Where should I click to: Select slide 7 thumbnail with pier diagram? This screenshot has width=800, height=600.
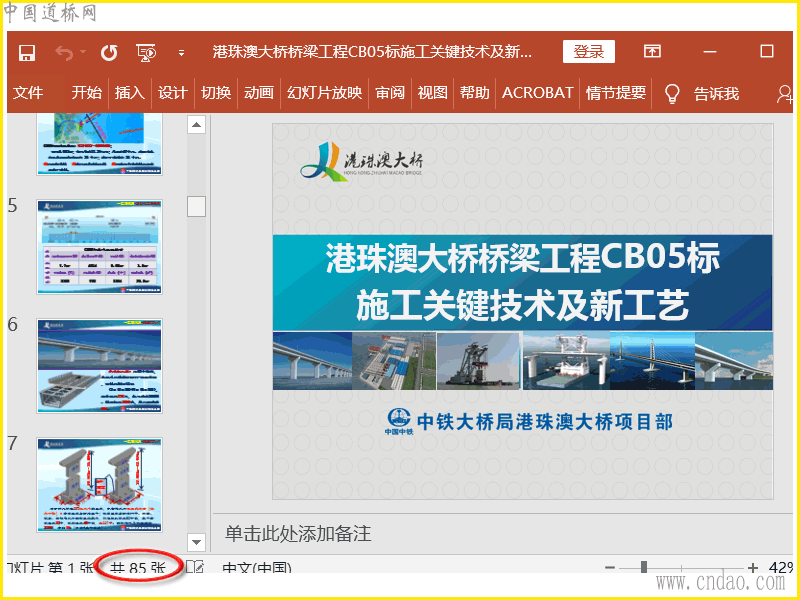99,485
